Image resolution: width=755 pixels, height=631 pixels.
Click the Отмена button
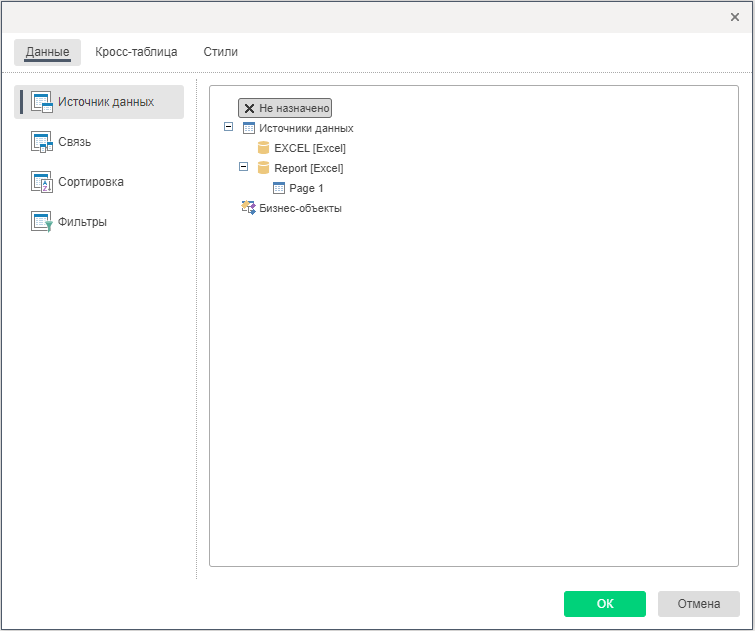tap(698, 604)
